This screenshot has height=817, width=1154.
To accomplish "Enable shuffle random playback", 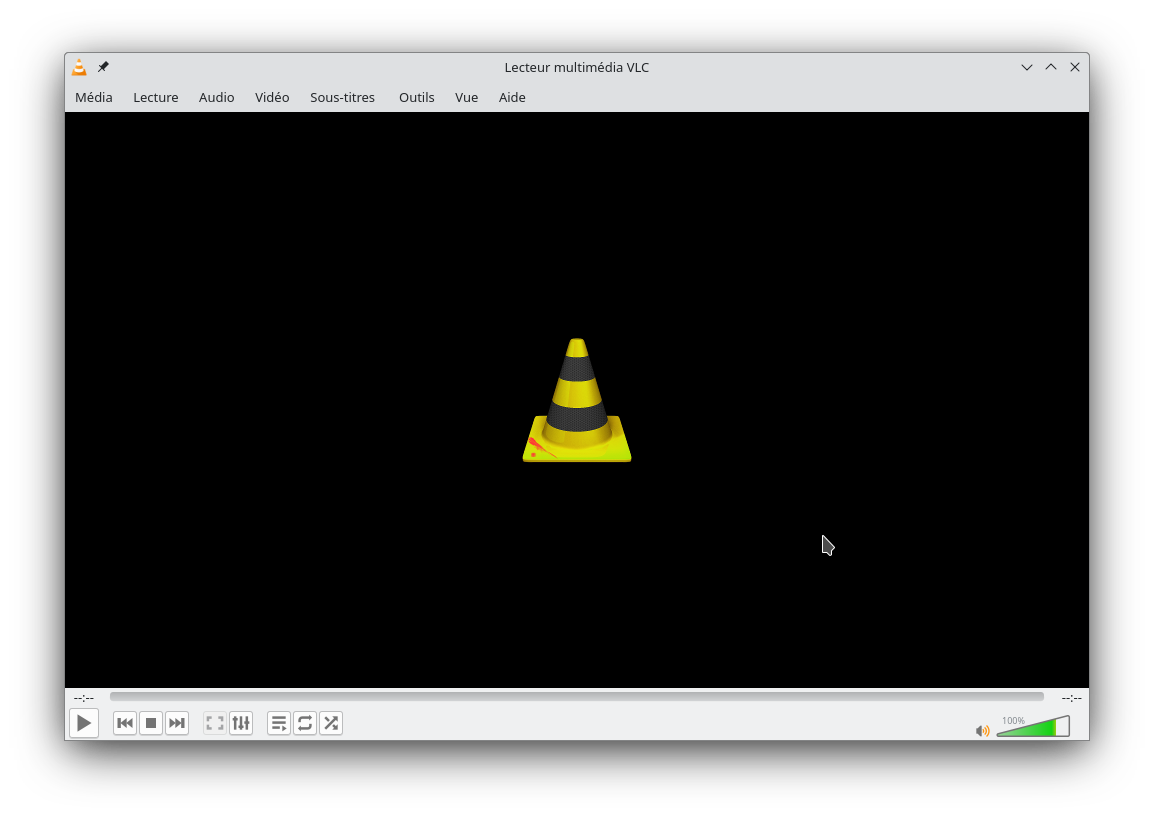I will point(331,723).
